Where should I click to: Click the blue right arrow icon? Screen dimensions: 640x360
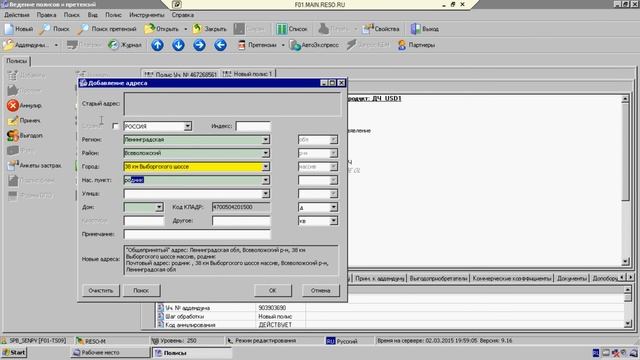[x=199, y=45]
